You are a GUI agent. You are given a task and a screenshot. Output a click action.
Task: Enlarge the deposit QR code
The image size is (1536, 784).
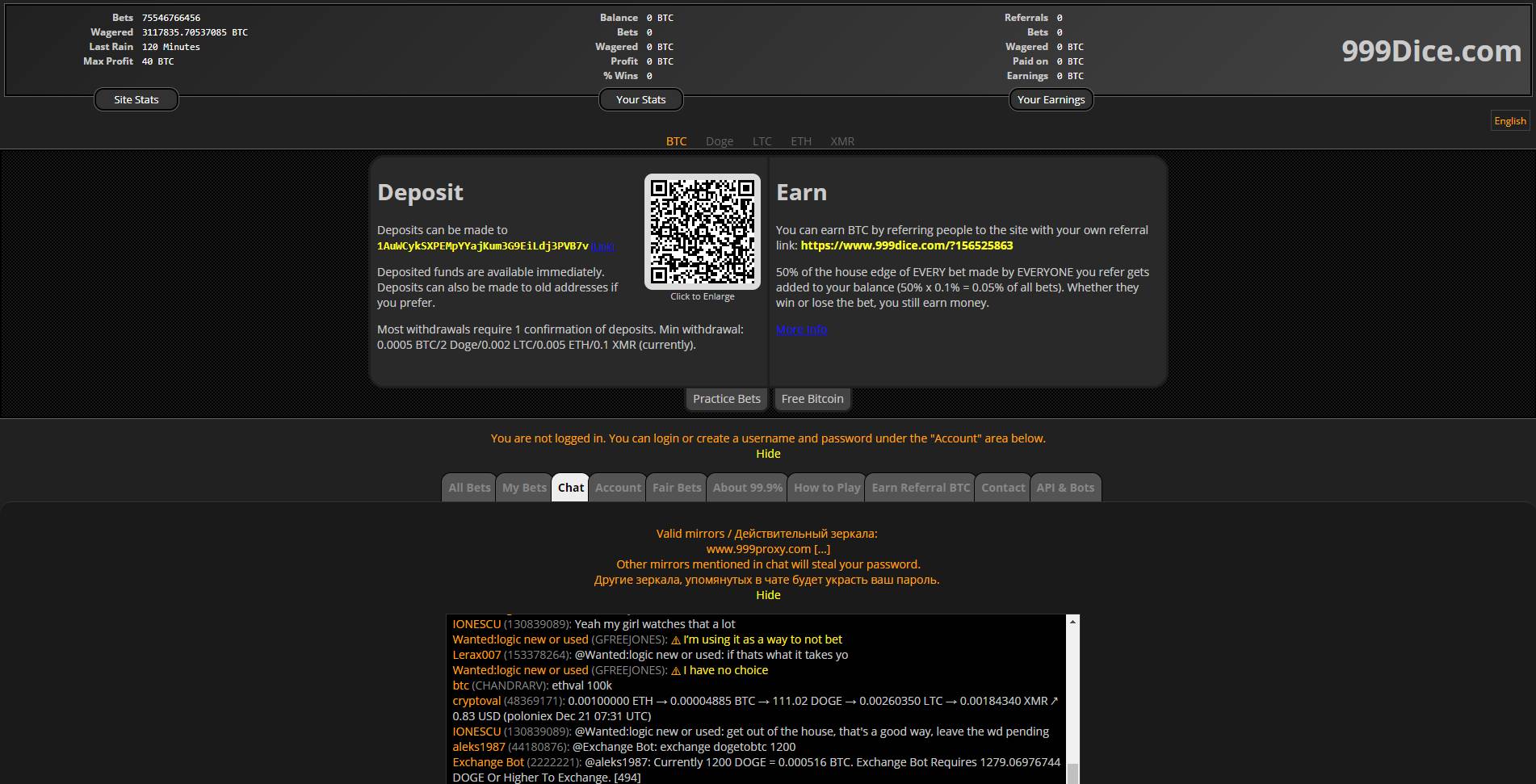[x=702, y=231]
